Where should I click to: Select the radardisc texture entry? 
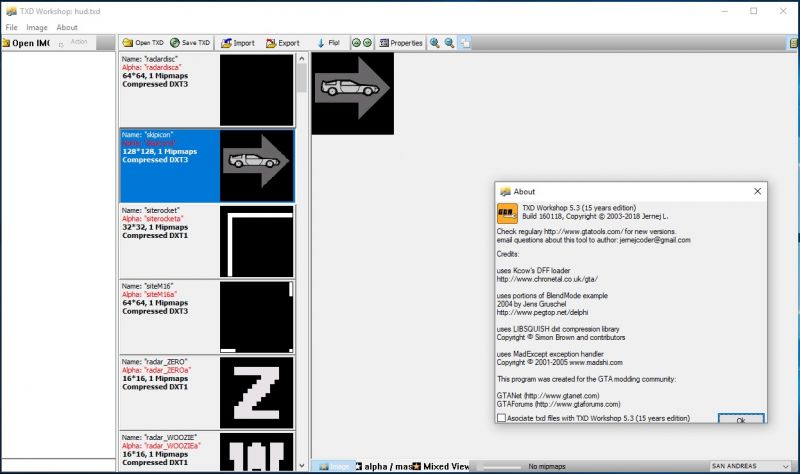tap(207, 90)
